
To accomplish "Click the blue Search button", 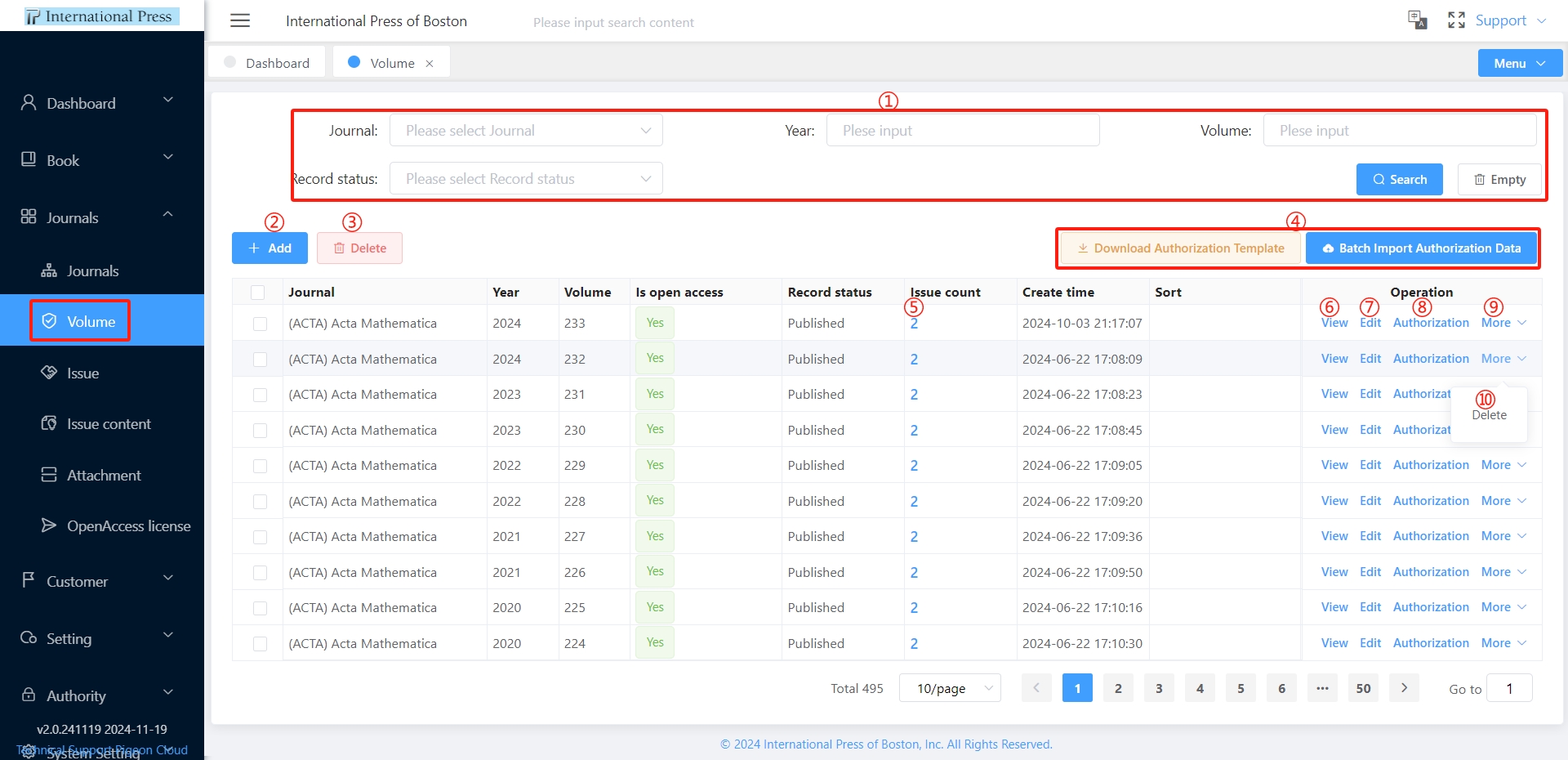I will point(1399,179).
